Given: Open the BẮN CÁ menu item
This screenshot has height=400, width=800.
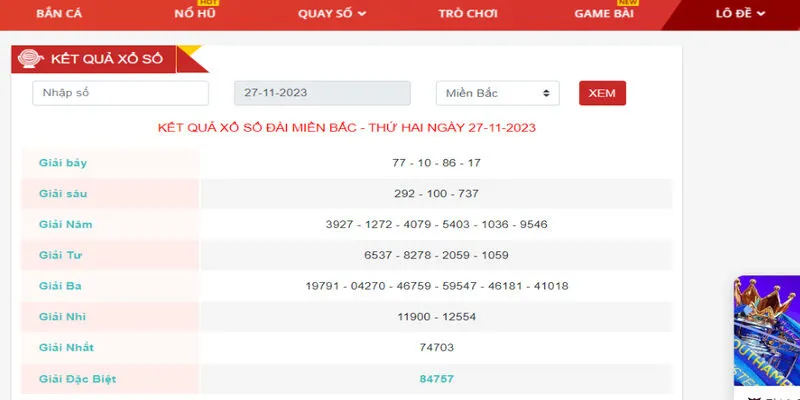Looking at the screenshot, I should tap(58, 14).
